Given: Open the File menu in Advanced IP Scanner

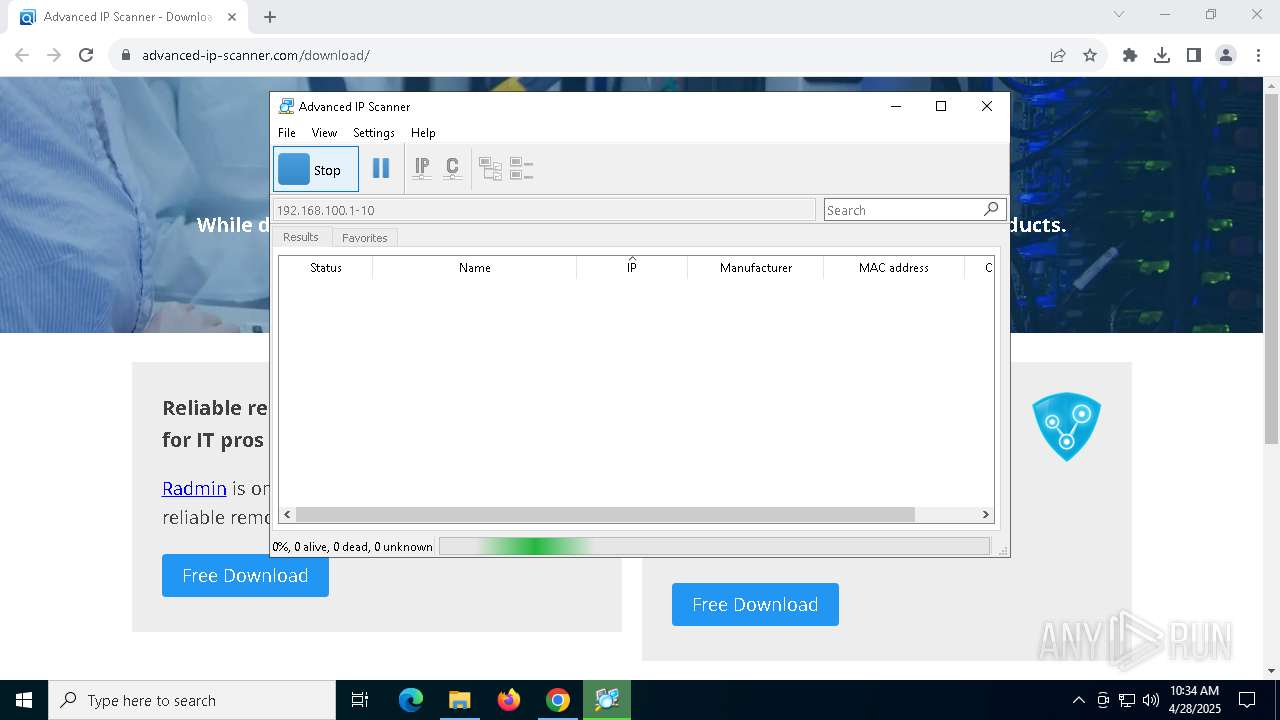Looking at the screenshot, I should pyautogui.click(x=287, y=132).
